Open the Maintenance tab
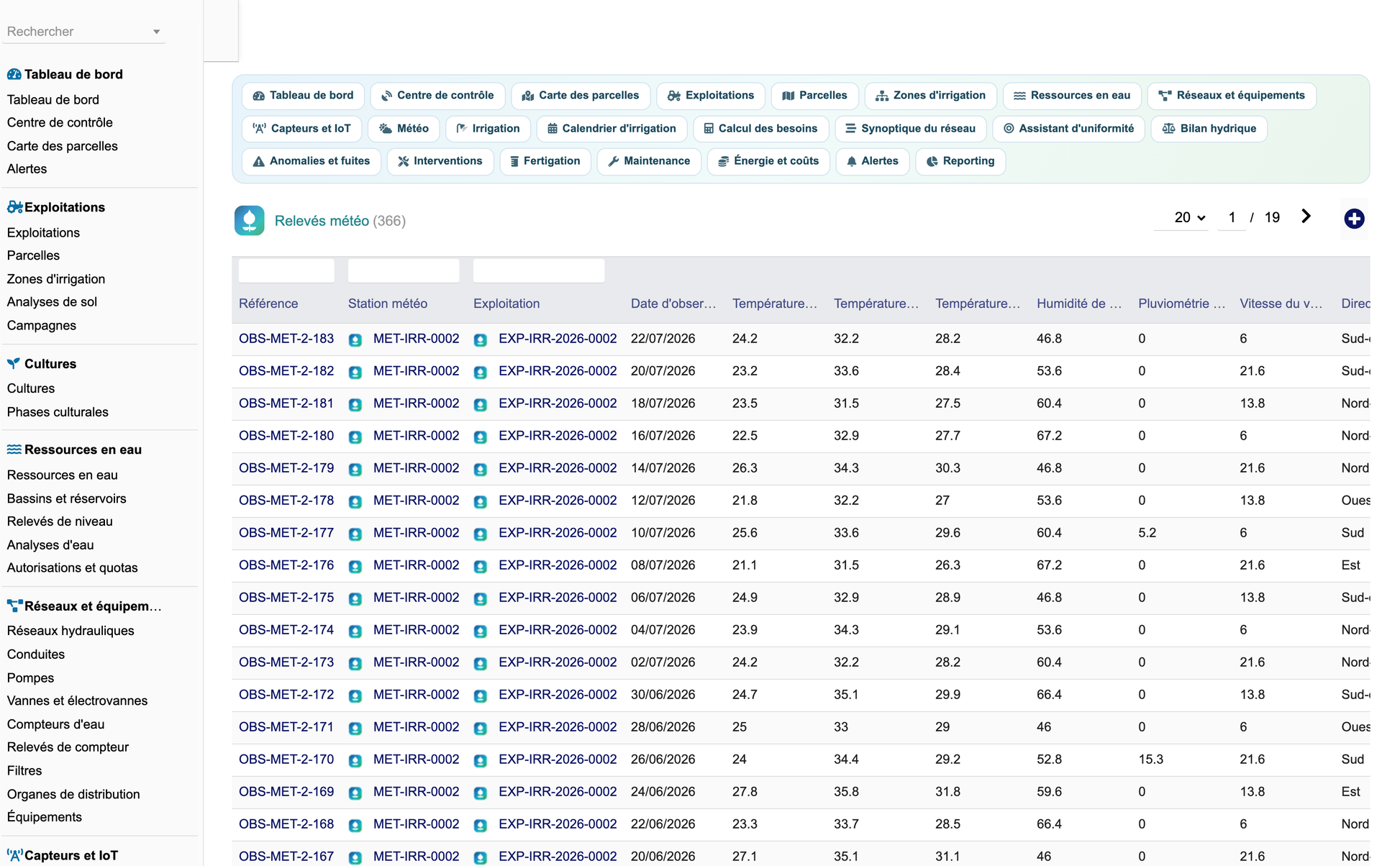Viewport: 1400px width, 866px height. pos(649,161)
